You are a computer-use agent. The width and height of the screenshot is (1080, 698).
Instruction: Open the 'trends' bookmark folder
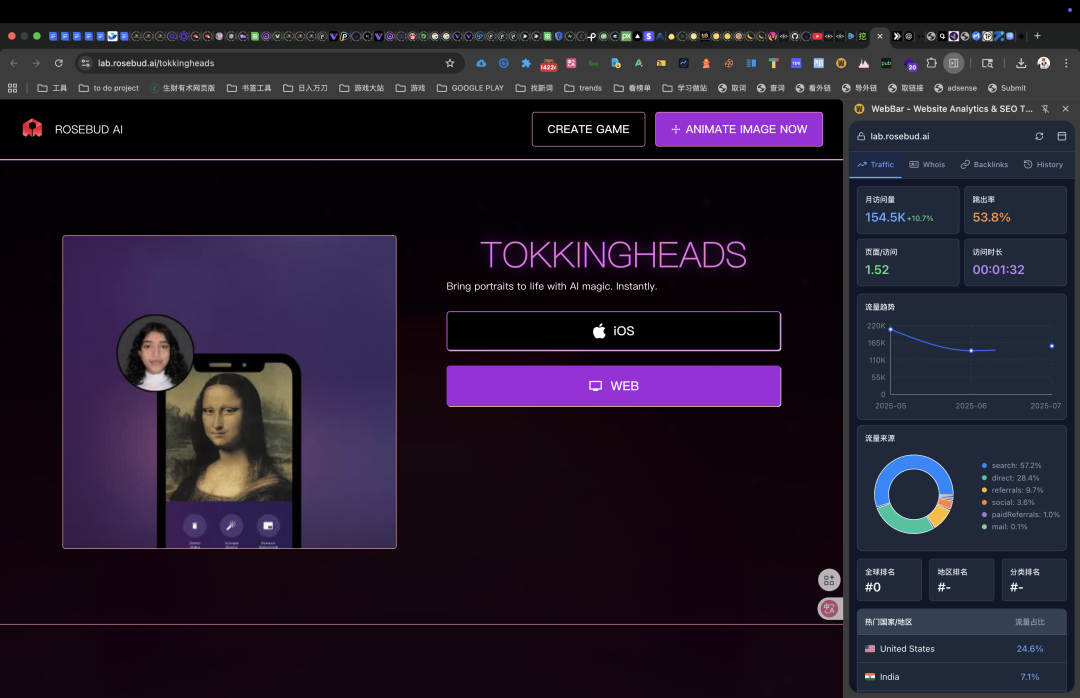(x=583, y=88)
